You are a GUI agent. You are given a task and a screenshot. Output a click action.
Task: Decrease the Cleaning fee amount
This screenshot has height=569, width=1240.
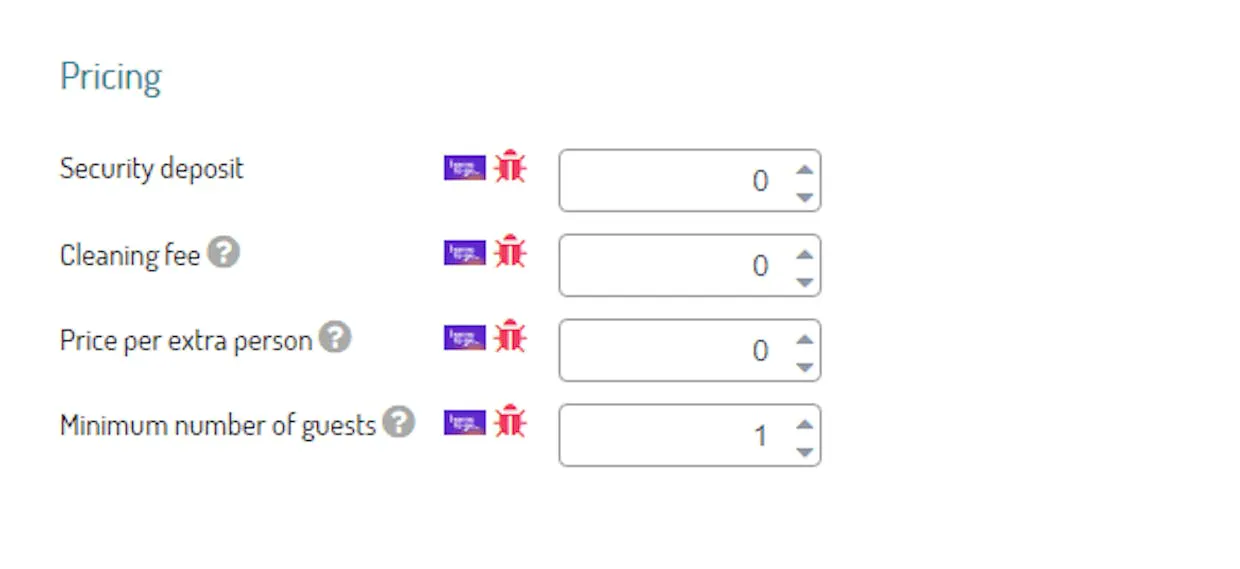pyautogui.click(x=804, y=281)
